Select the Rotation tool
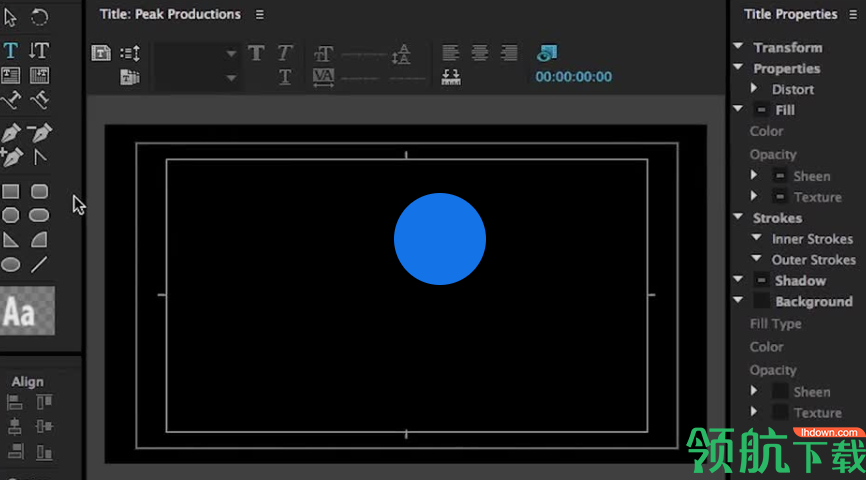This screenshot has height=480, width=866. click(39, 18)
